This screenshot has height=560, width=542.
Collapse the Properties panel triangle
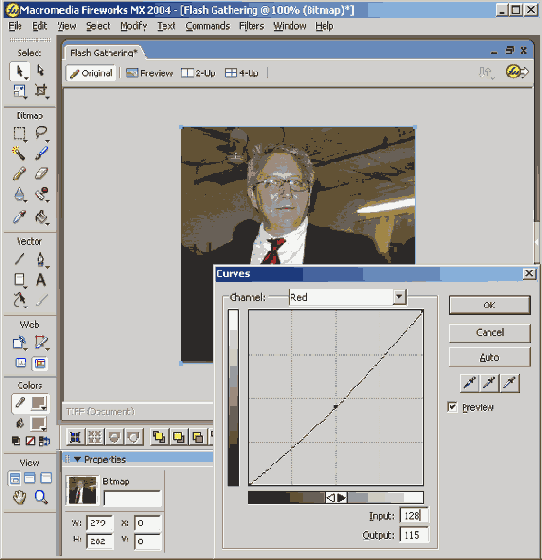point(77,459)
